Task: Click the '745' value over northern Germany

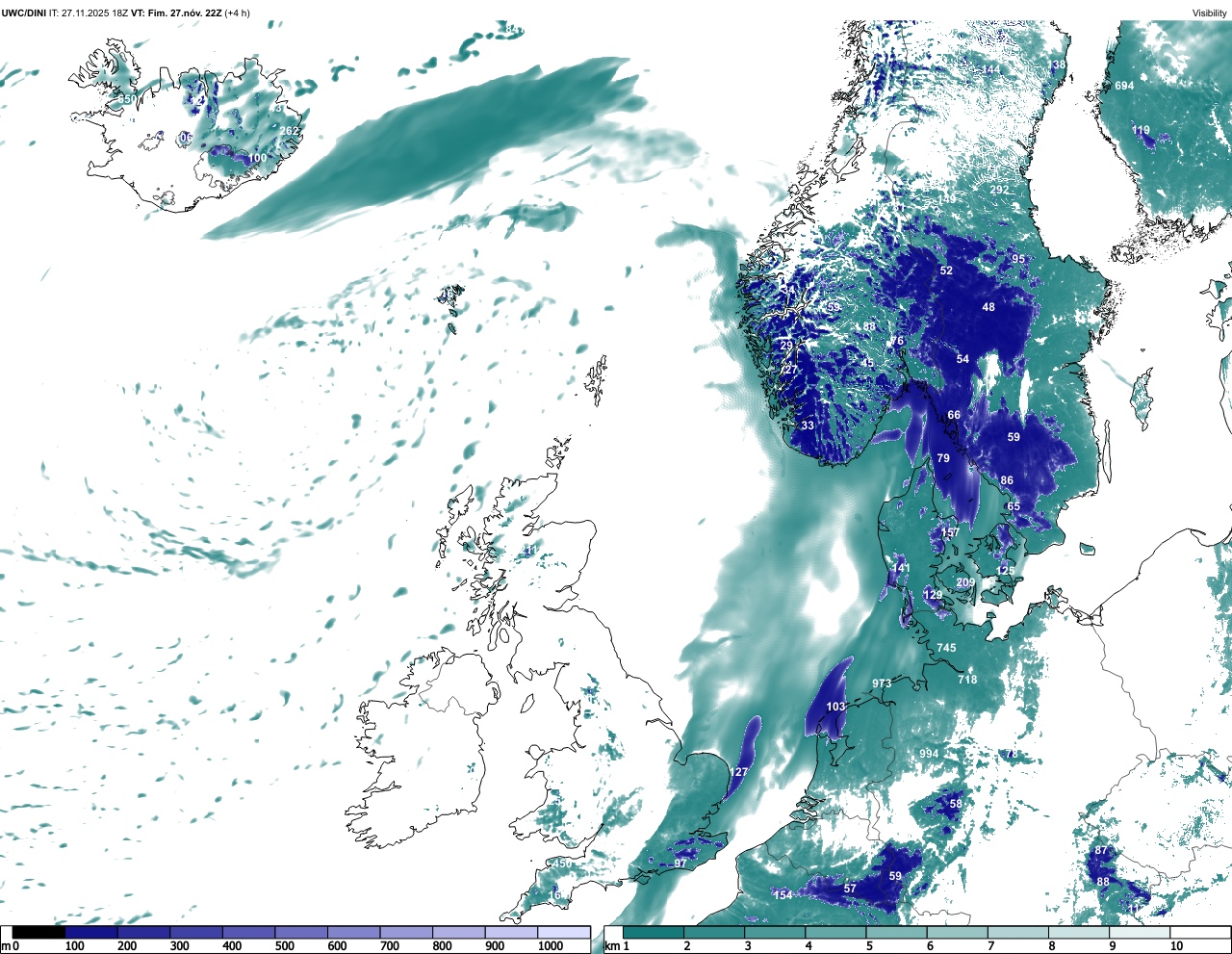Action: coord(947,648)
